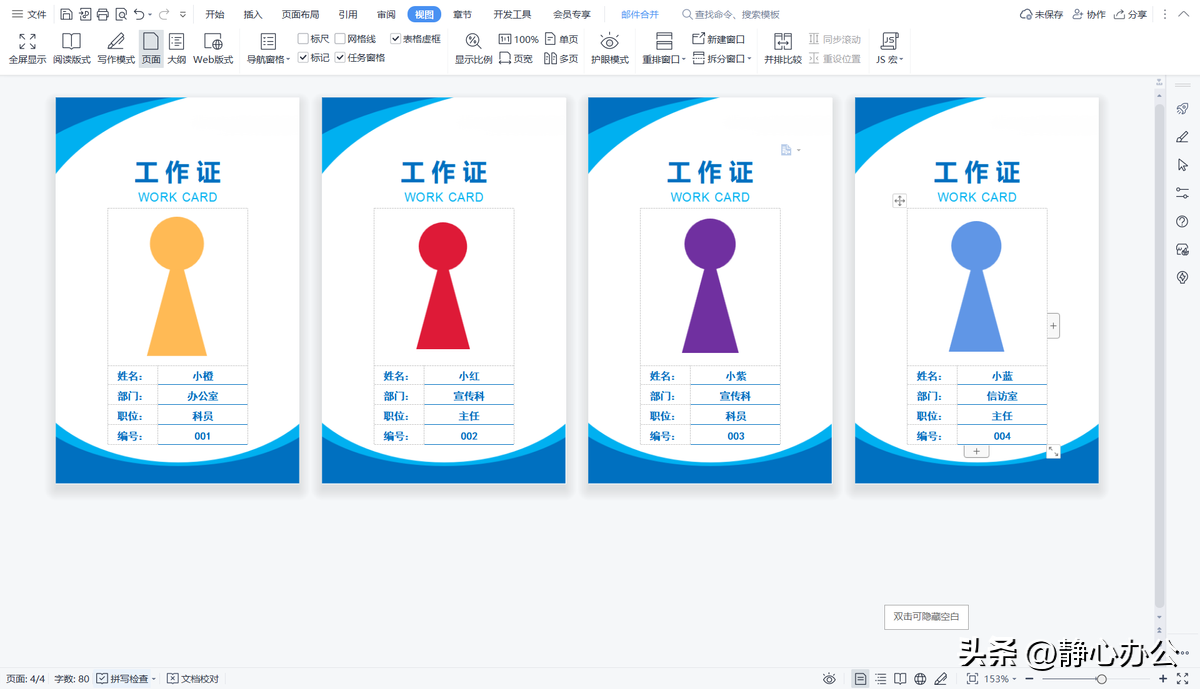Open settings sliders icon in right sidebar

(x=1182, y=193)
